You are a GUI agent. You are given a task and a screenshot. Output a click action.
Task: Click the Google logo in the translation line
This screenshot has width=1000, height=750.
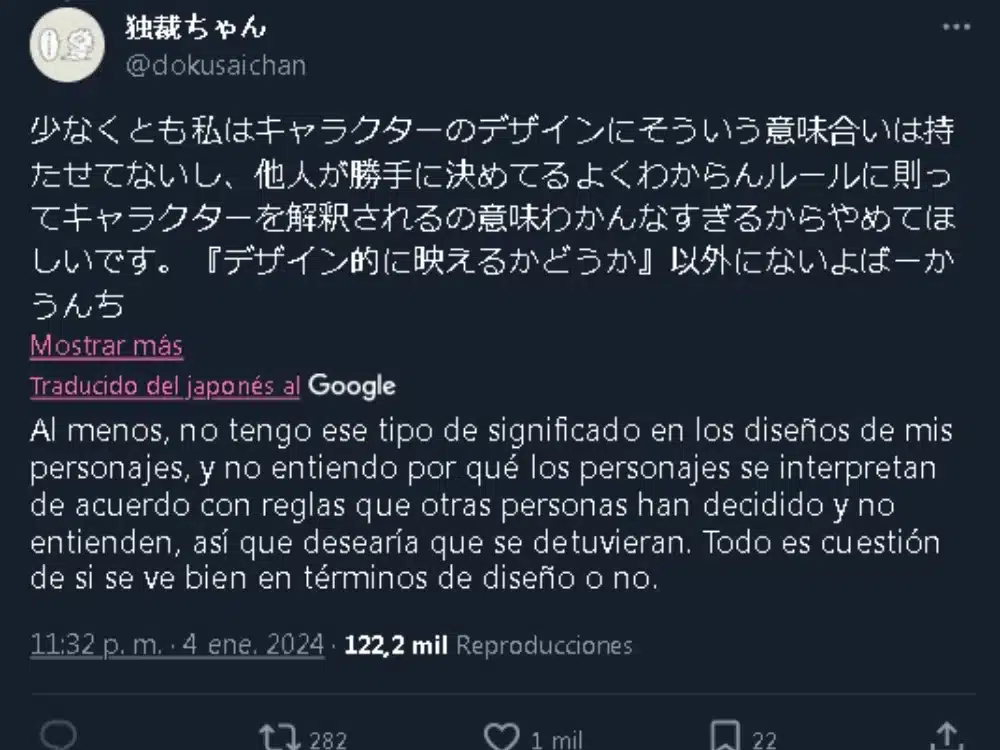coord(352,385)
